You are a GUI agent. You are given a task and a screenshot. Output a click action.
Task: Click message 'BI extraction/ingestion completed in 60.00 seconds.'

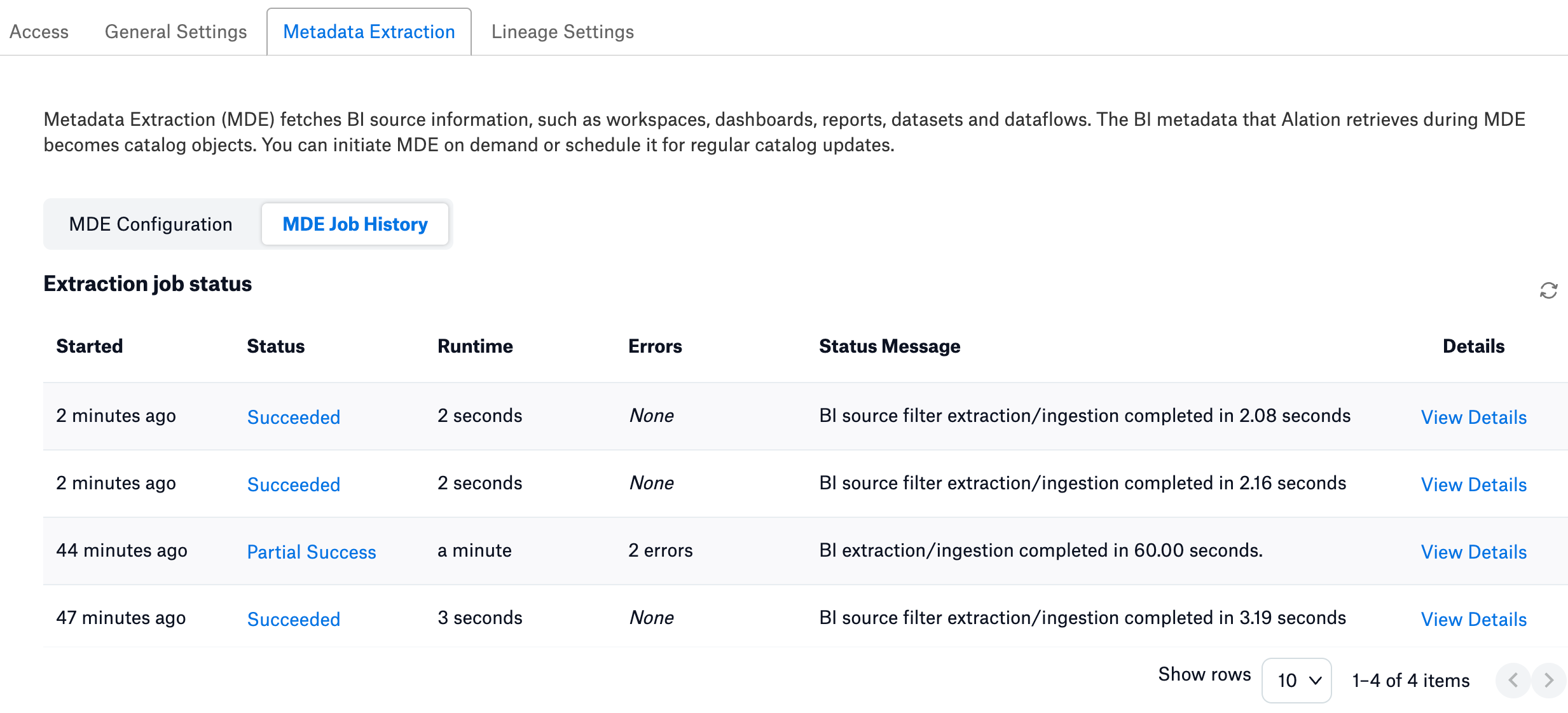1041,550
